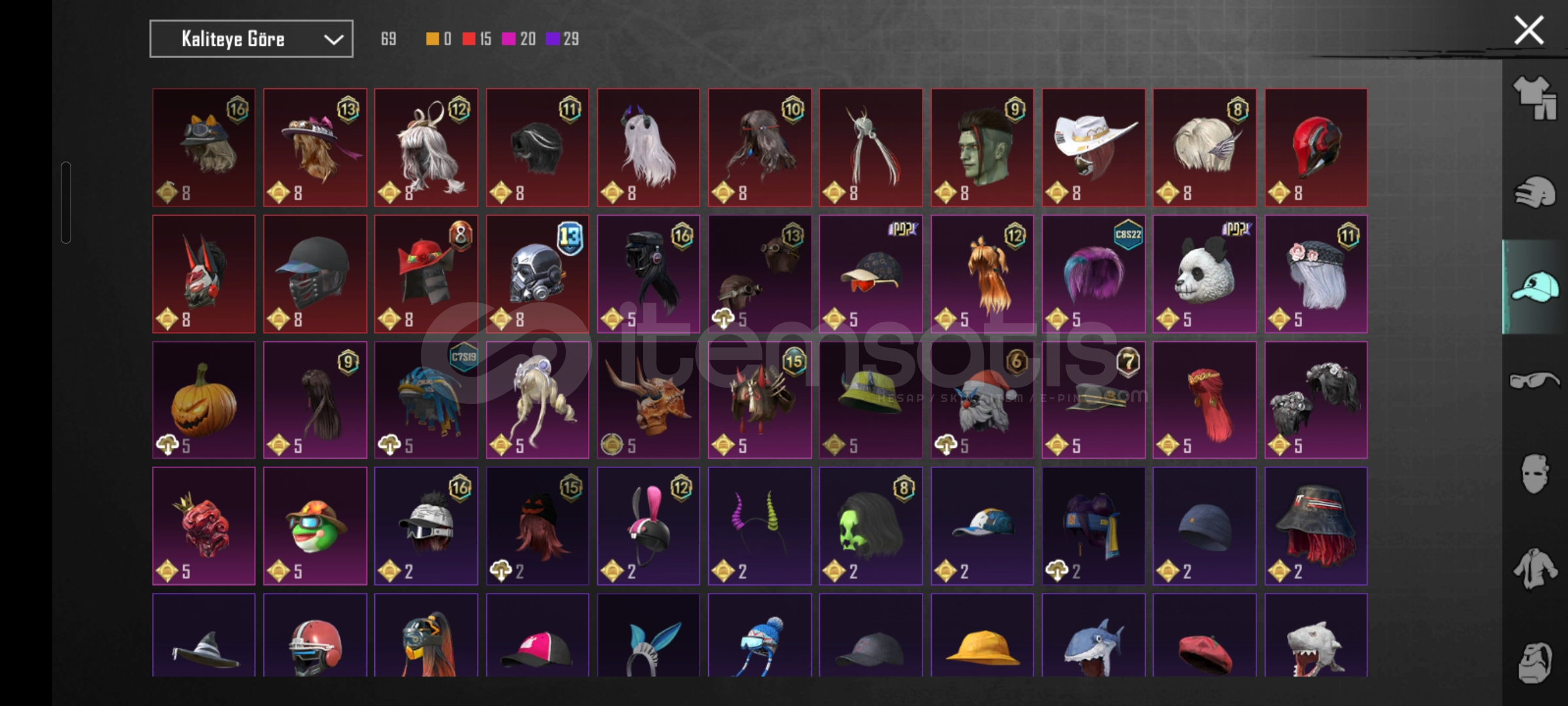Choose the white cowboy hat item

[1093, 148]
